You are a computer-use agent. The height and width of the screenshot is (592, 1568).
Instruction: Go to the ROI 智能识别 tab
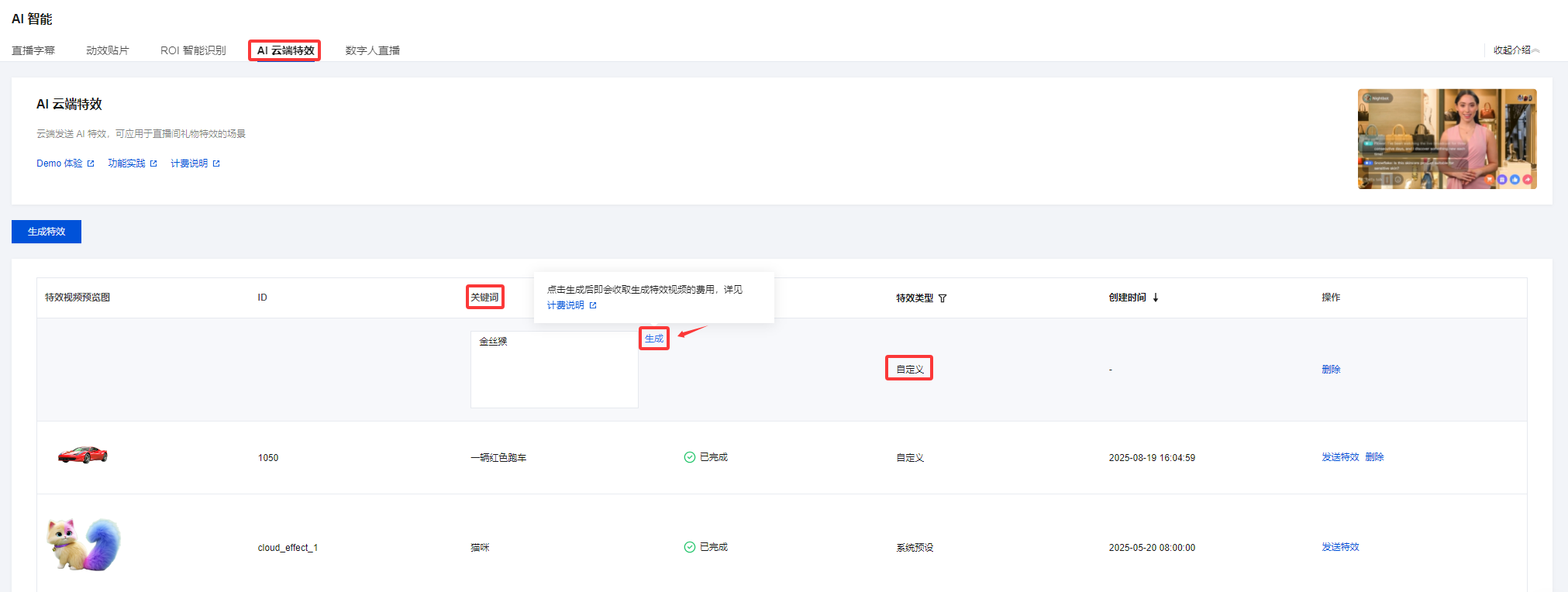tap(193, 50)
